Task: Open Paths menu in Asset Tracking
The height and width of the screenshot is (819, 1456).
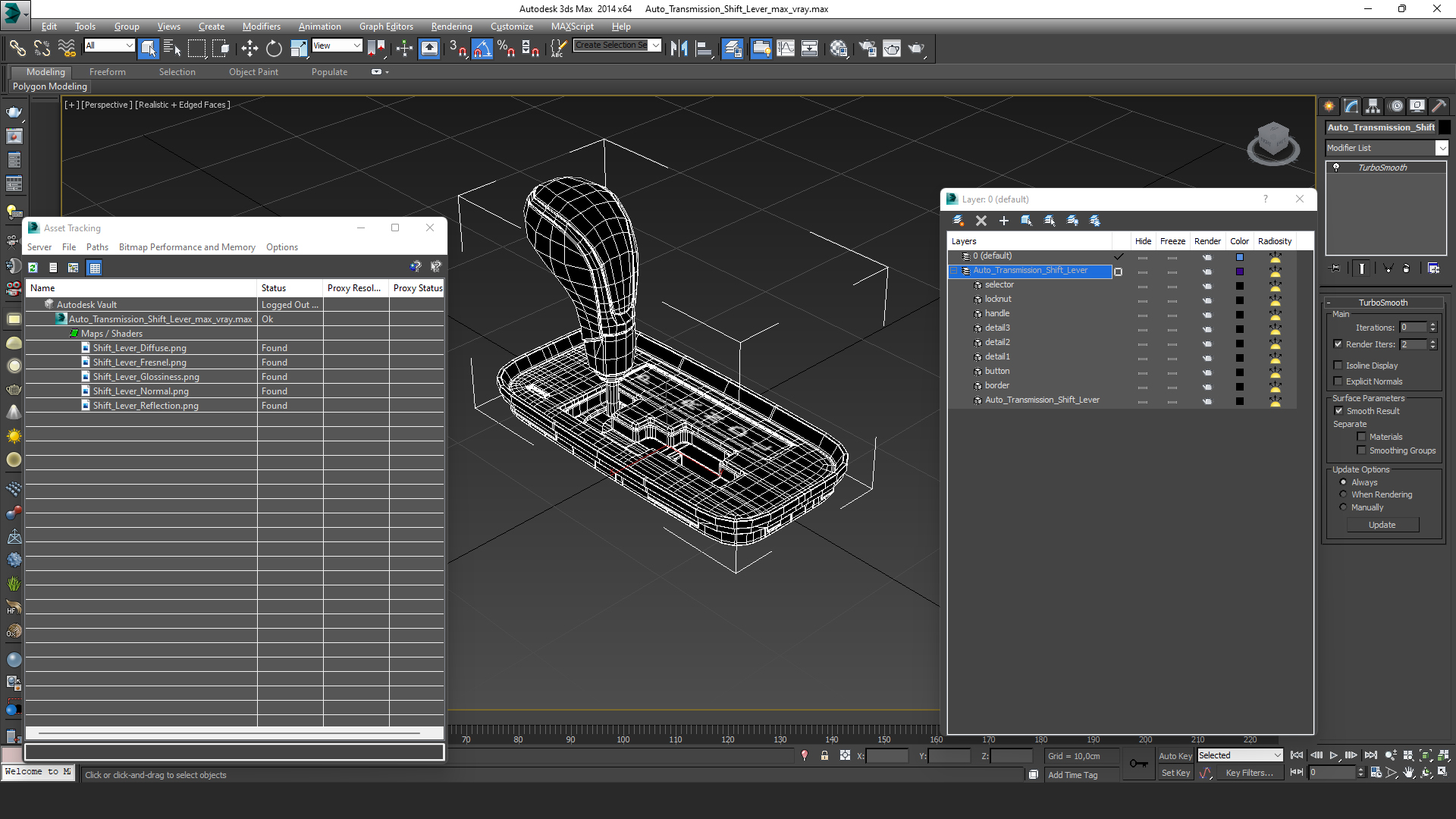Action: (97, 247)
